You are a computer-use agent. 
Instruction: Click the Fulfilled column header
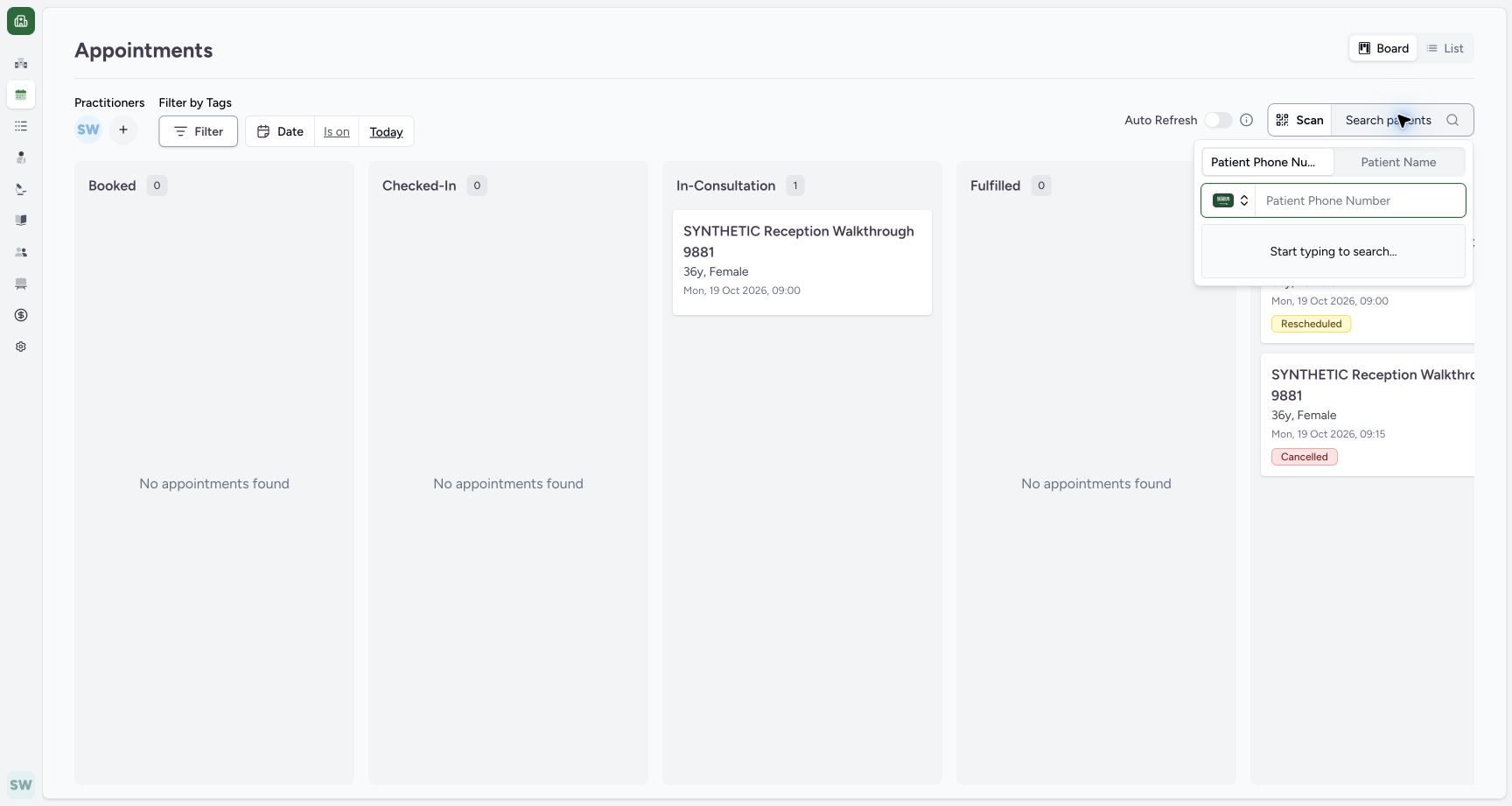tap(995, 186)
